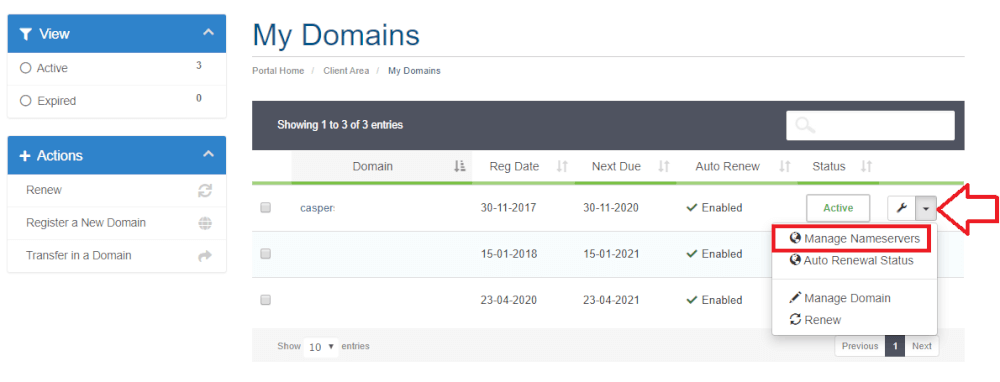Image resolution: width=1000 pixels, height=382 pixels.
Task: Collapse the Actions panel chevron
Action: click(208, 154)
